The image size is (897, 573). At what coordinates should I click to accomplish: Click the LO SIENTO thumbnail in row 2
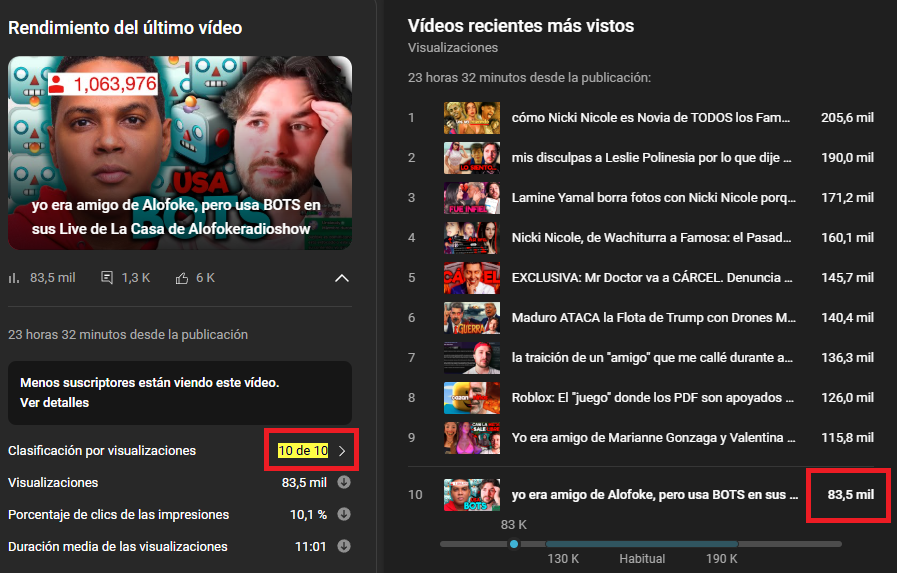tap(472, 158)
